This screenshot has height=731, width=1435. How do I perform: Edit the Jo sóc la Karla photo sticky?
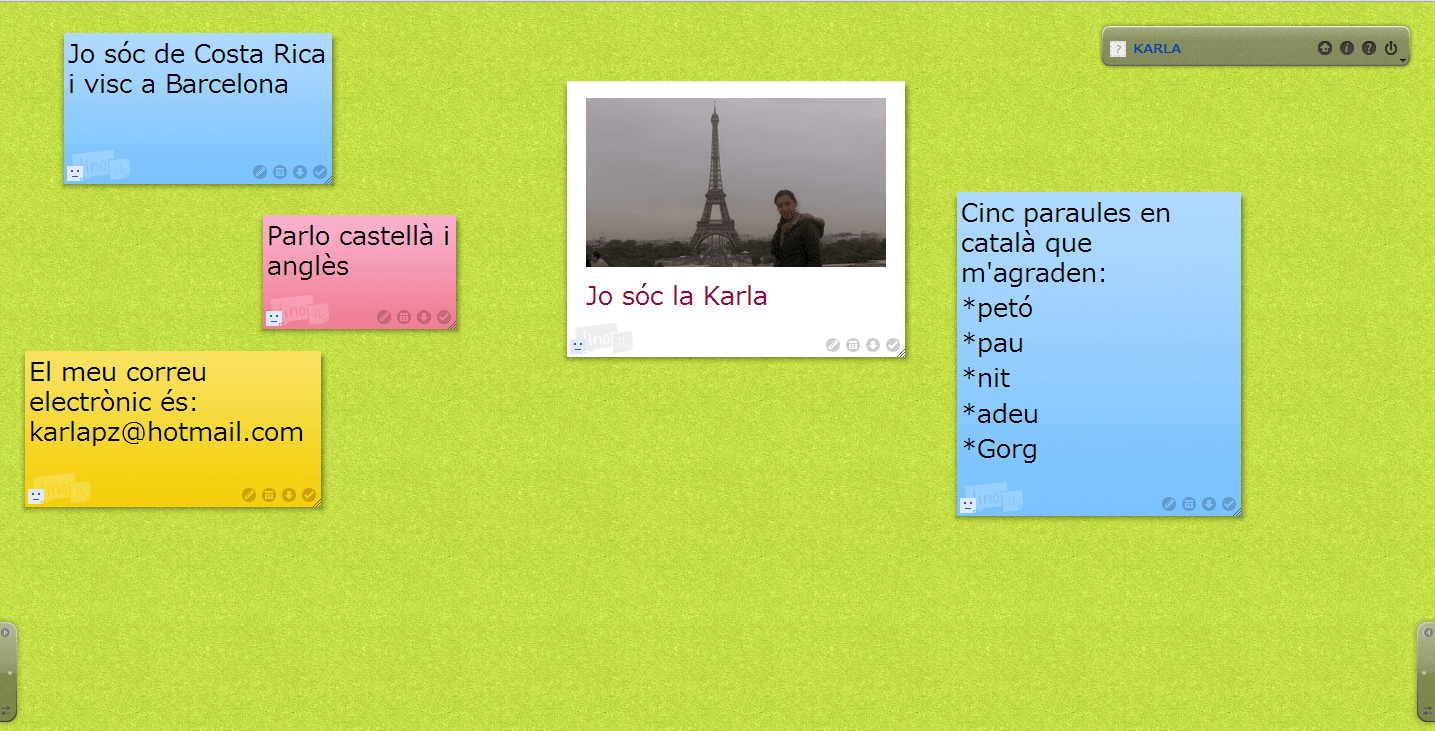pyautogui.click(x=833, y=345)
